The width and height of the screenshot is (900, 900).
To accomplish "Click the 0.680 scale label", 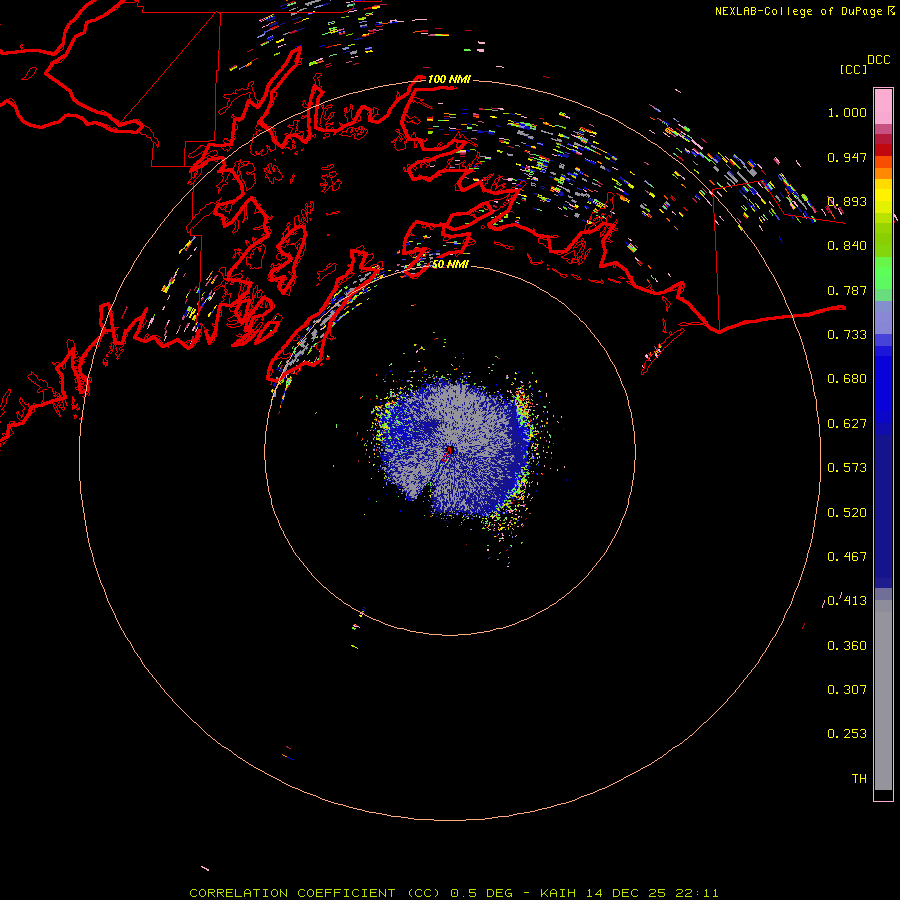I will pos(847,379).
